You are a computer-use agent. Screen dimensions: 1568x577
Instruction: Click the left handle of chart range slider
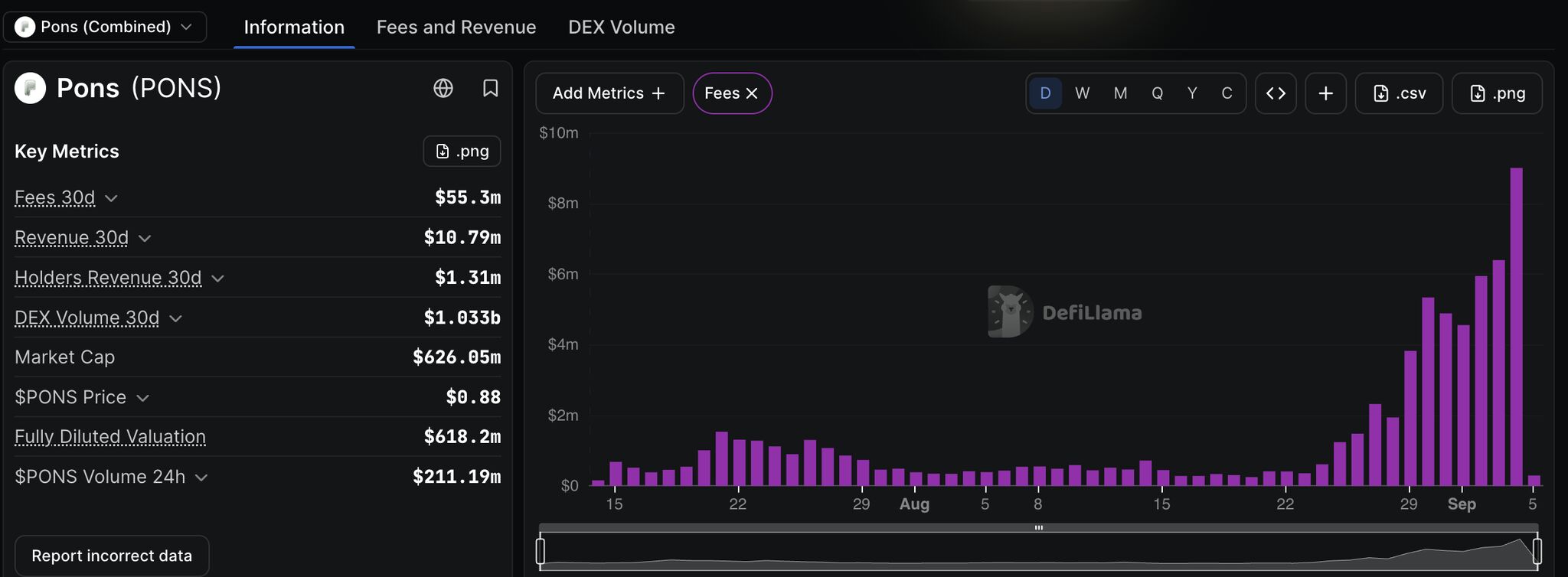click(541, 551)
